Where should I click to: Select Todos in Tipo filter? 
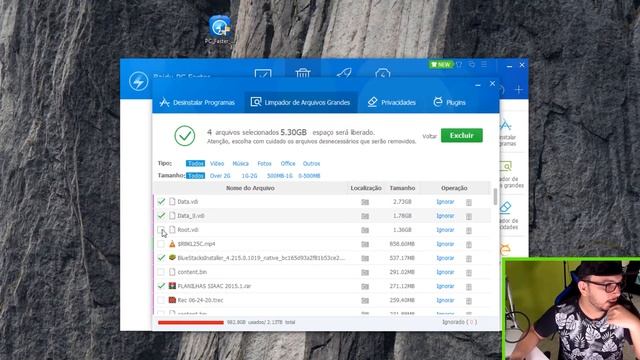[x=195, y=163]
